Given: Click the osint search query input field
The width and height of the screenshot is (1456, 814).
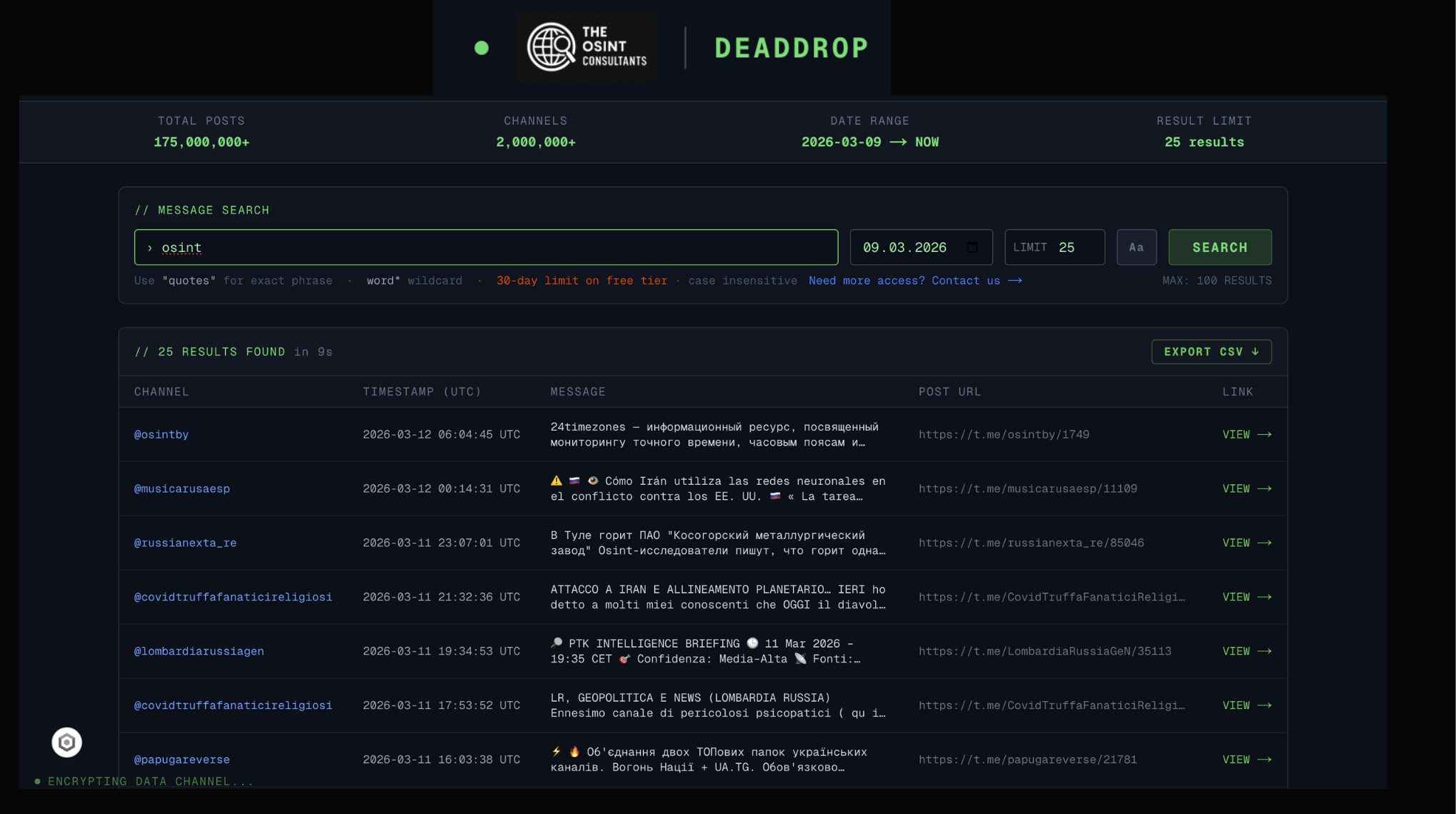Looking at the screenshot, I should [486, 247].
